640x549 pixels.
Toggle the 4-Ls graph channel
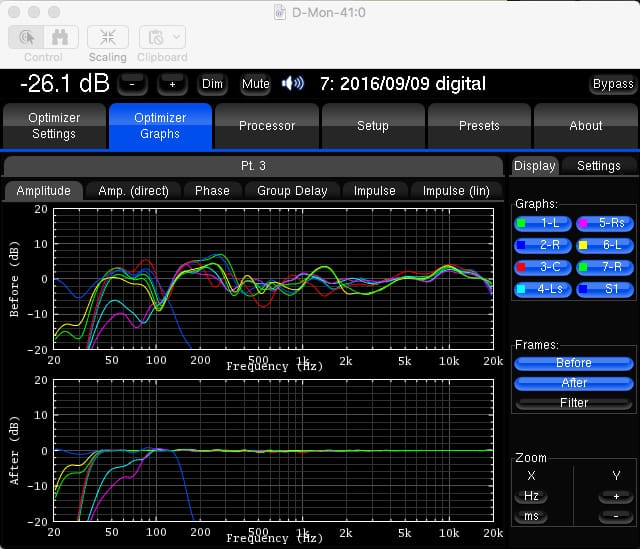point(543,289)
